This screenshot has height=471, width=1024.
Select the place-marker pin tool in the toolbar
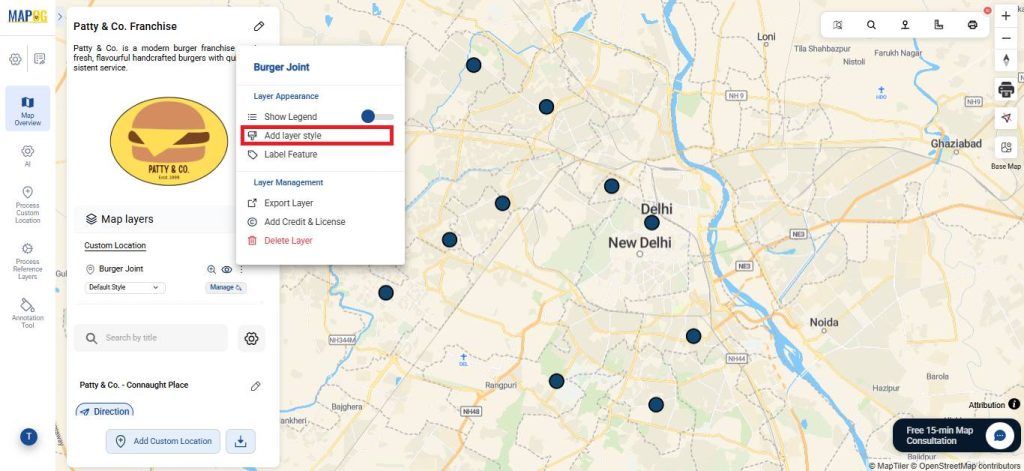(905, 25)
